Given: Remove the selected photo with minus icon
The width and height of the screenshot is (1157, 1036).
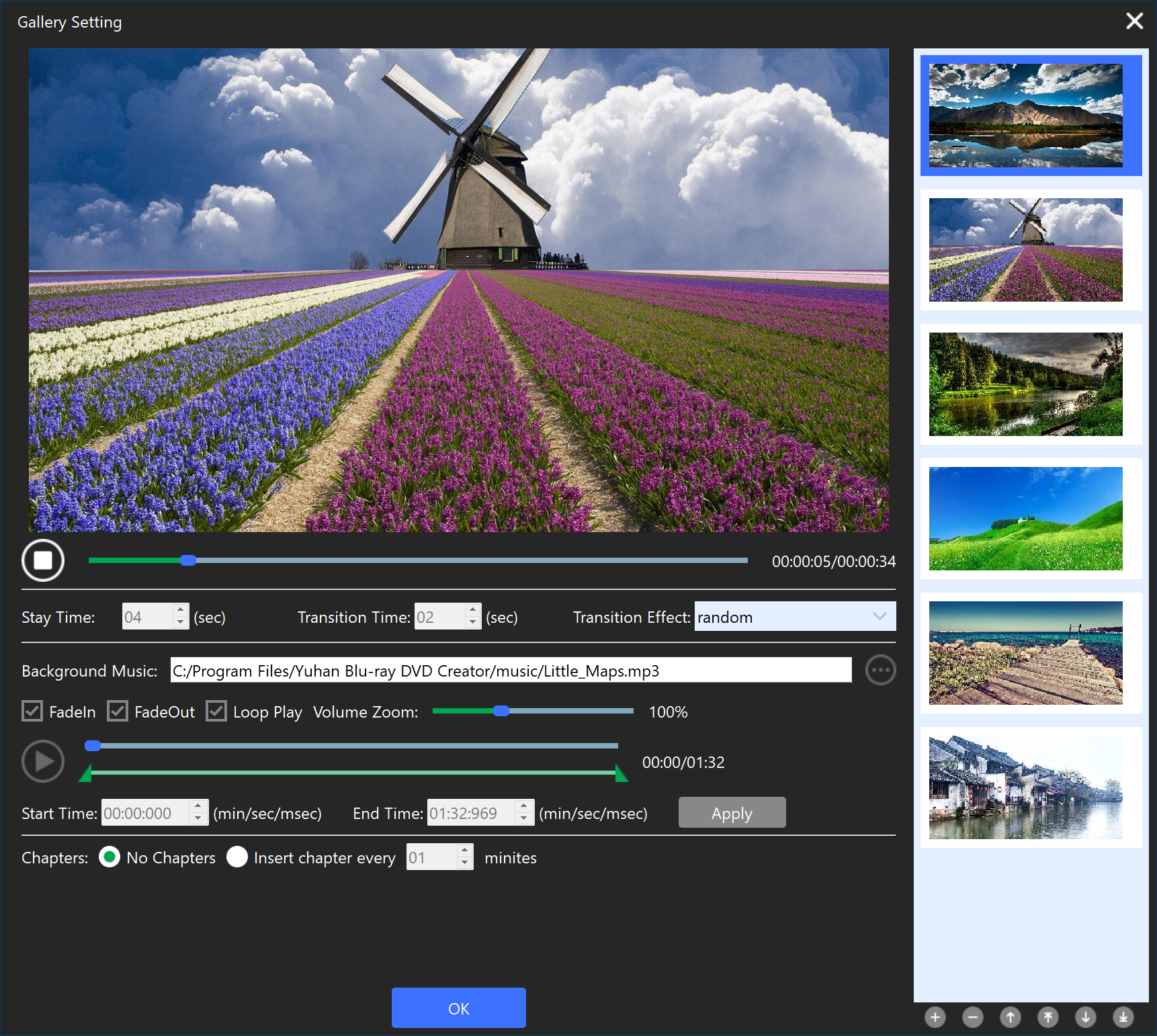Looking at the screenshot, I should [972, 1017].
